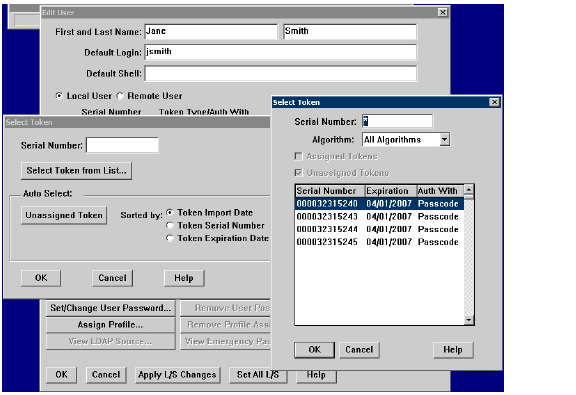Click Help at bottom of Edit User window
This screenshot has width=576, height=395.
tap(316, 376)
